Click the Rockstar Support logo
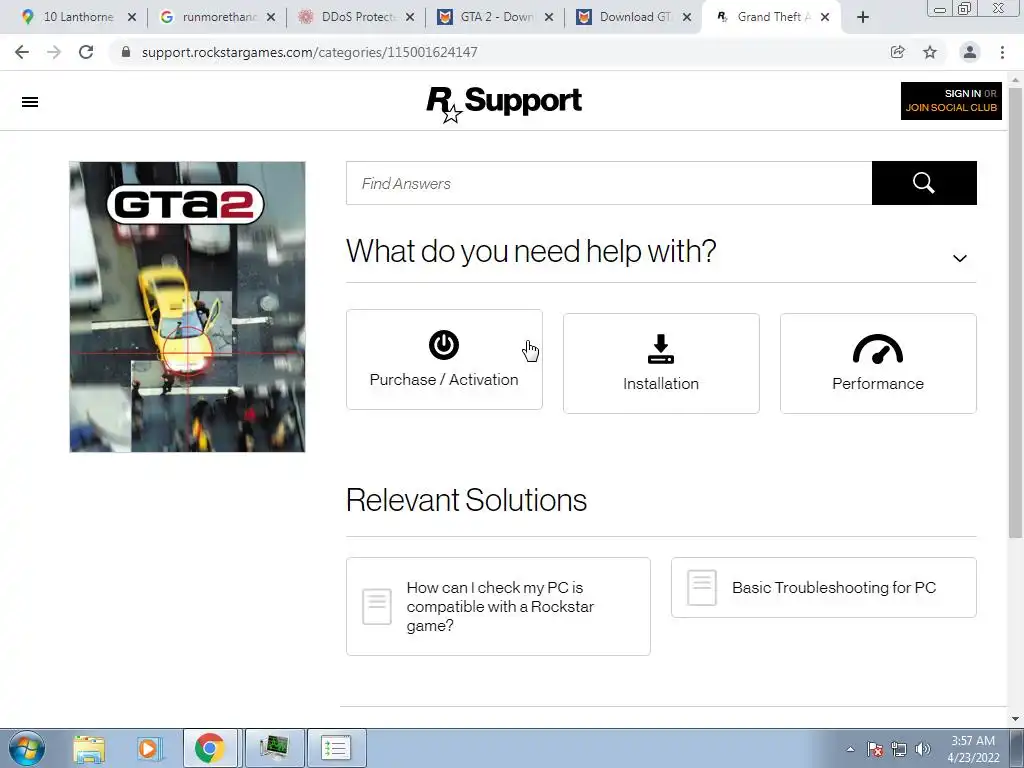This screenshot has height=768, width=1024. (x=504, y=103)
